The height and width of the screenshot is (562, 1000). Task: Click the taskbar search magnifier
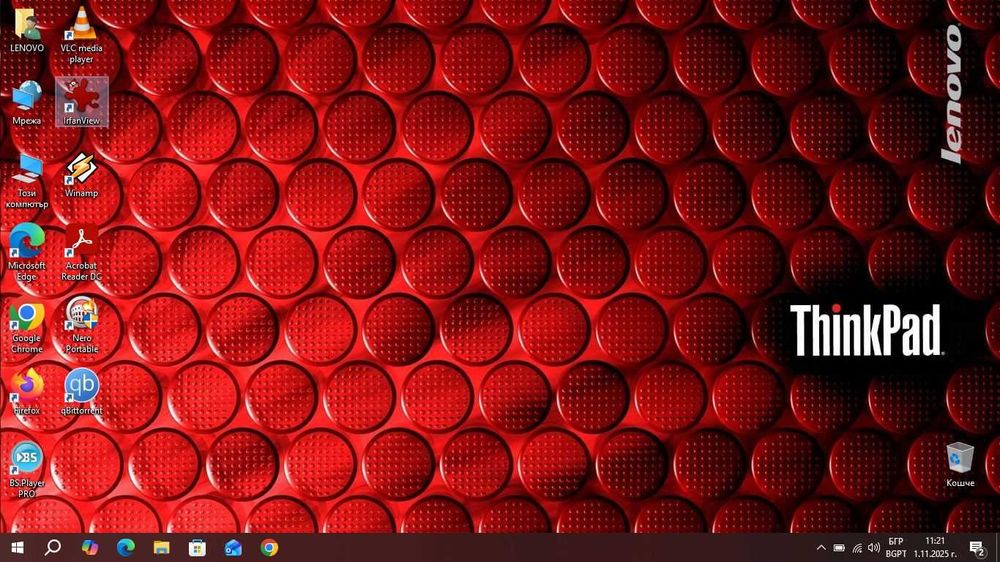coord(53,547)
